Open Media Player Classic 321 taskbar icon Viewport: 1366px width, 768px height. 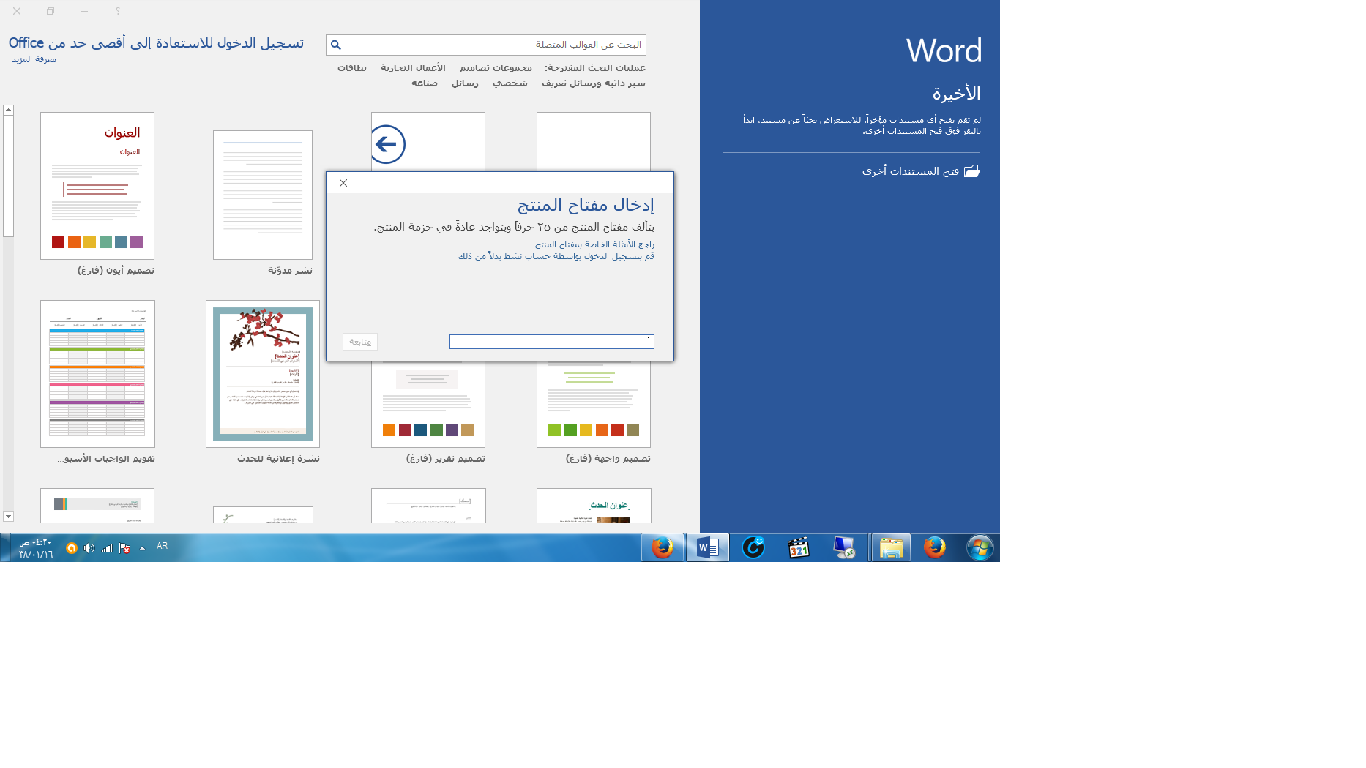[799, 548]
